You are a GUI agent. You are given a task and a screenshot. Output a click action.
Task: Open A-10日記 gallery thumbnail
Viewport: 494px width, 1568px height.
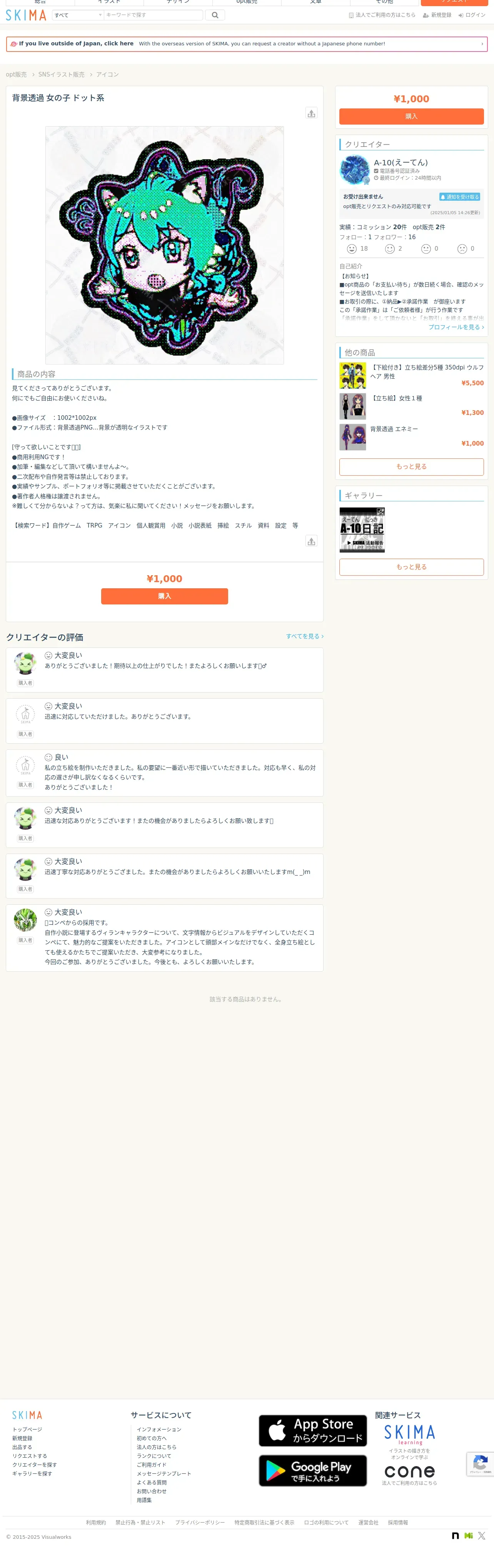click(x=362, y=530)
